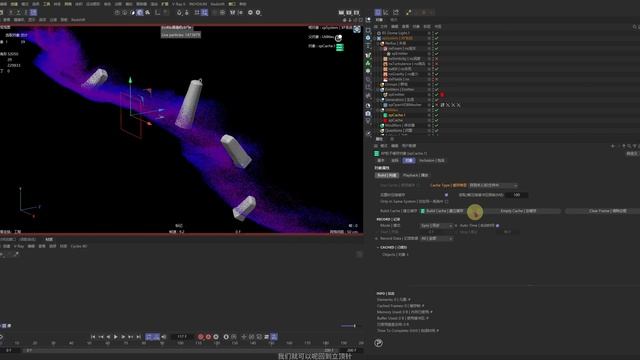Open the Inclusion tab
The width and height of the screenshot is (640, 360).
point(432,160)
